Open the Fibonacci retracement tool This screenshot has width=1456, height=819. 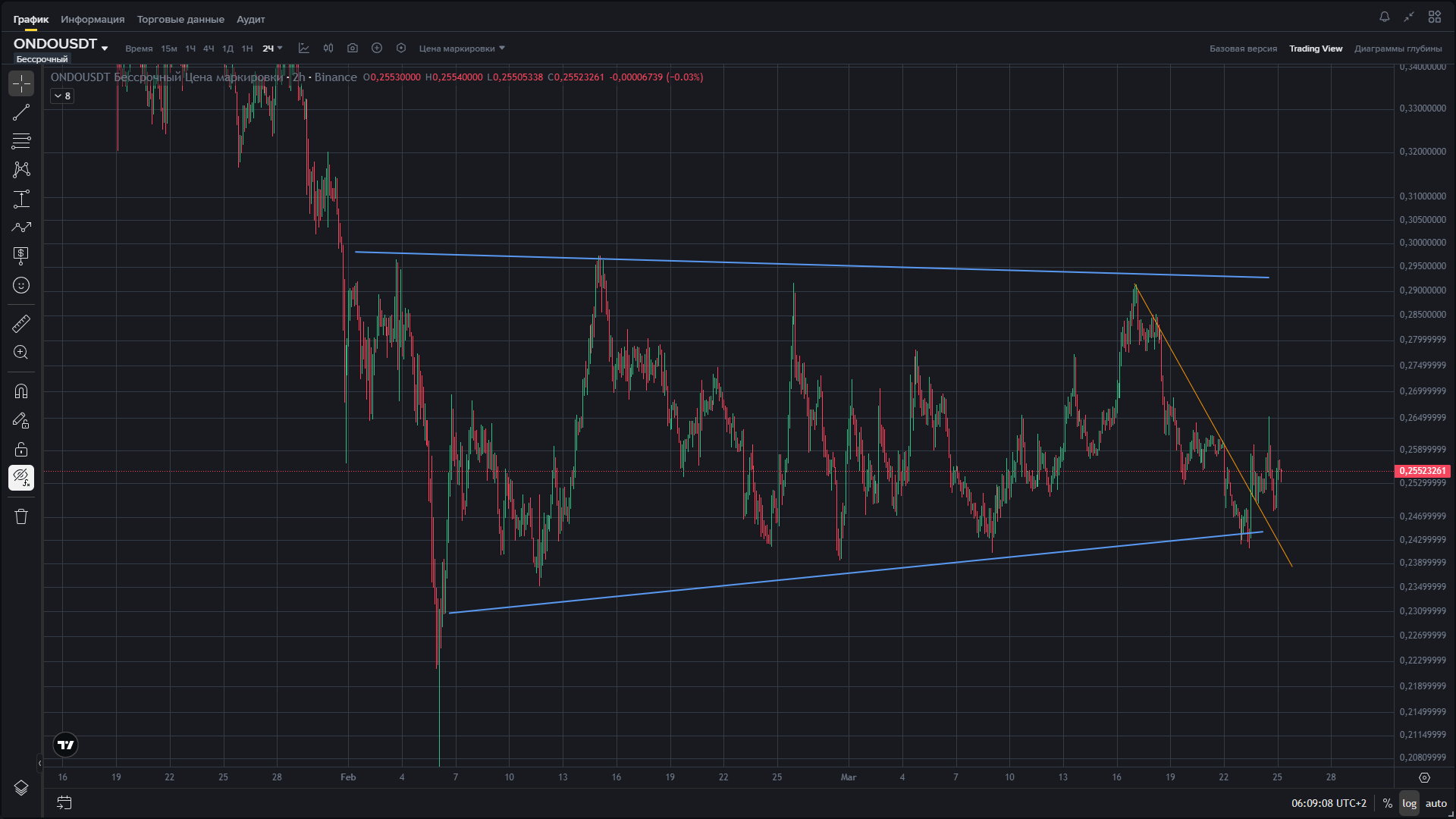pos(21,141)
